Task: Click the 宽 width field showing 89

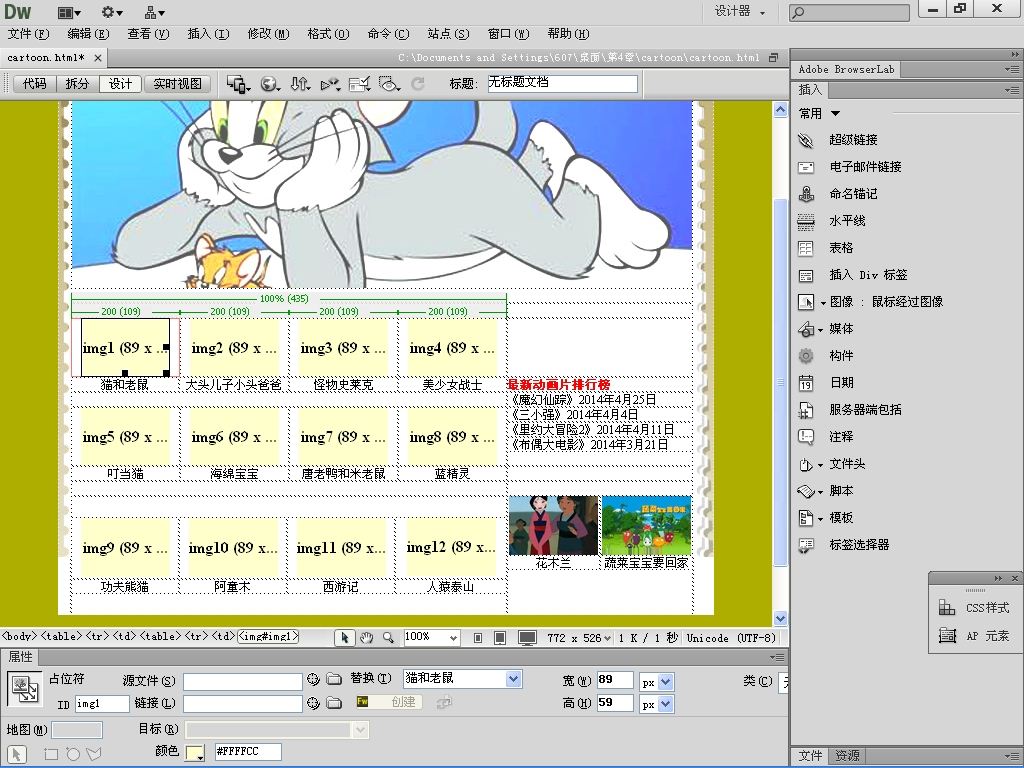Action: coord(615,680)
